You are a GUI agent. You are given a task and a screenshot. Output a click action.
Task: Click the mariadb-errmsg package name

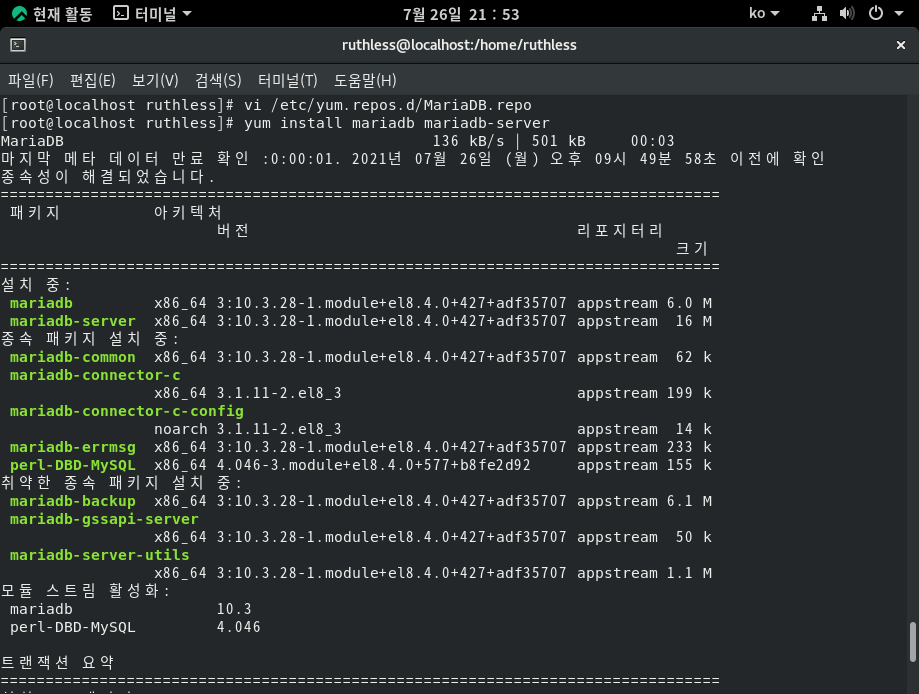pyautogui.click(x=73, y=447)
